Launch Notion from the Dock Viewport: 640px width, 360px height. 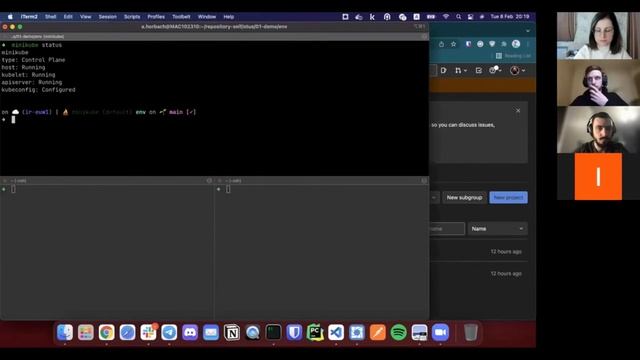click(232, 333)
